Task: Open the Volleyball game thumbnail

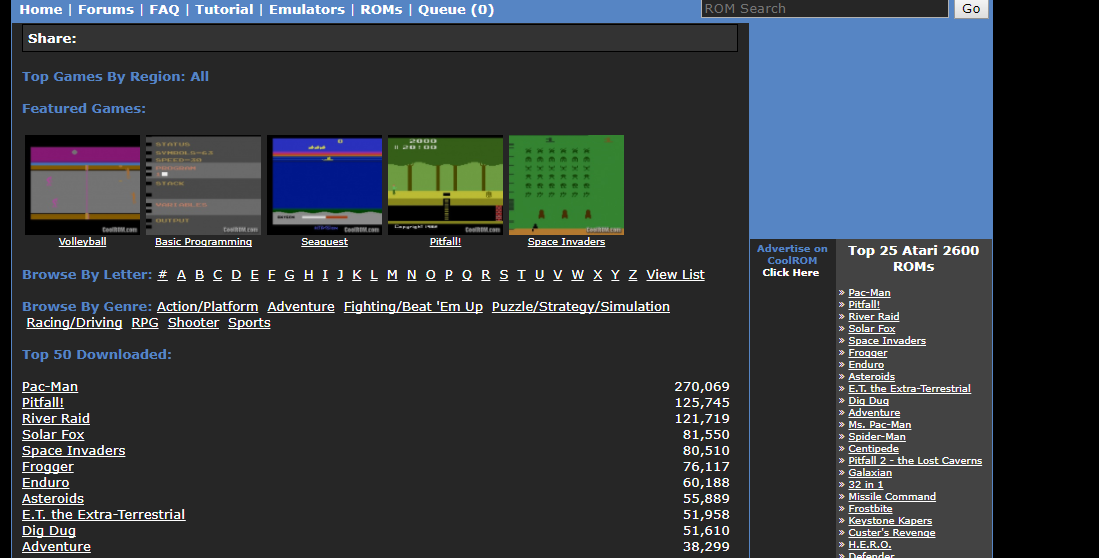Action: click(x=83, y=185)
